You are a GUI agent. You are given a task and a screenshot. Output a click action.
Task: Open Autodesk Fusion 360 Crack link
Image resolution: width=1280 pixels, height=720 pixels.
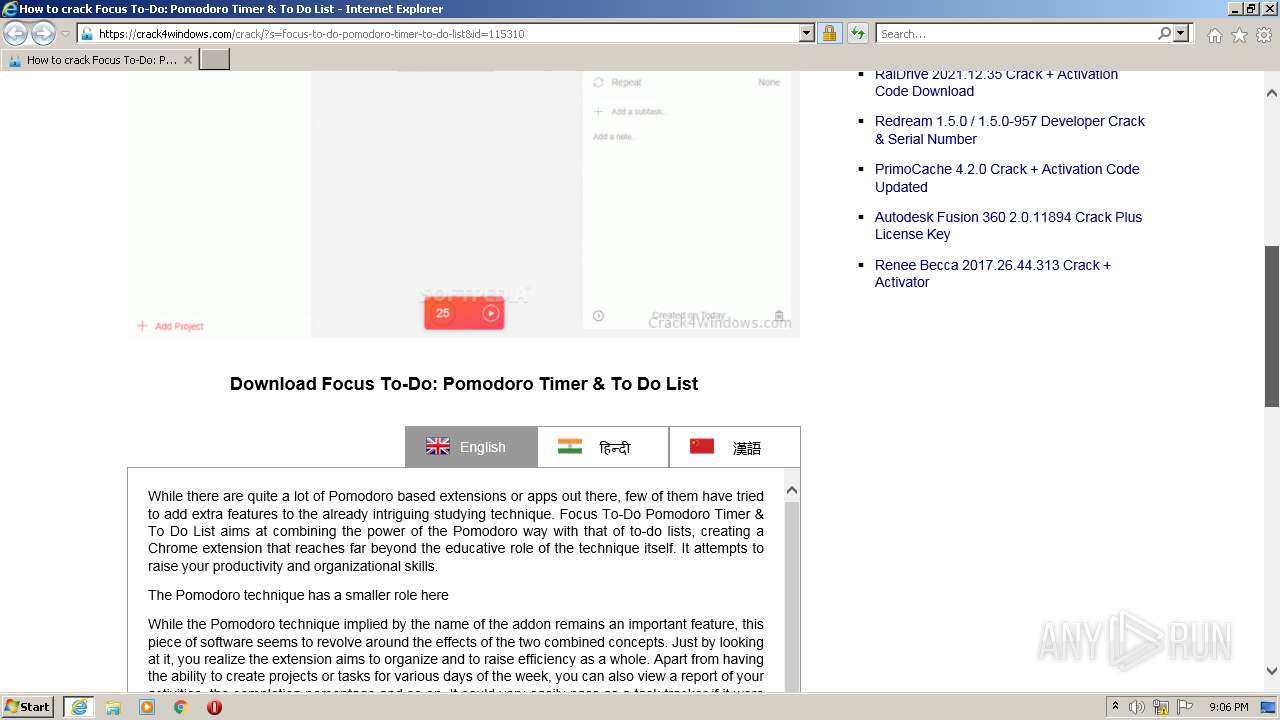(1008, 225)
